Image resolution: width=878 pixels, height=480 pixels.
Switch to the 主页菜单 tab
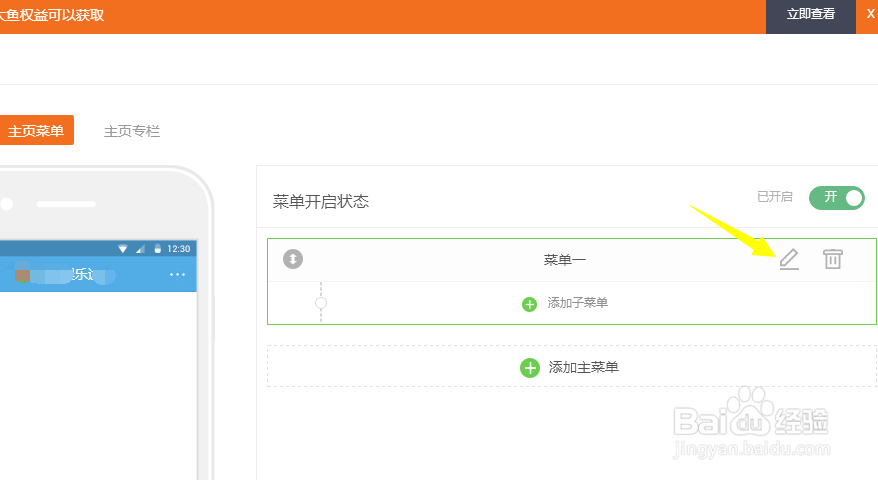pyautogui.click(x=35, y=131)
